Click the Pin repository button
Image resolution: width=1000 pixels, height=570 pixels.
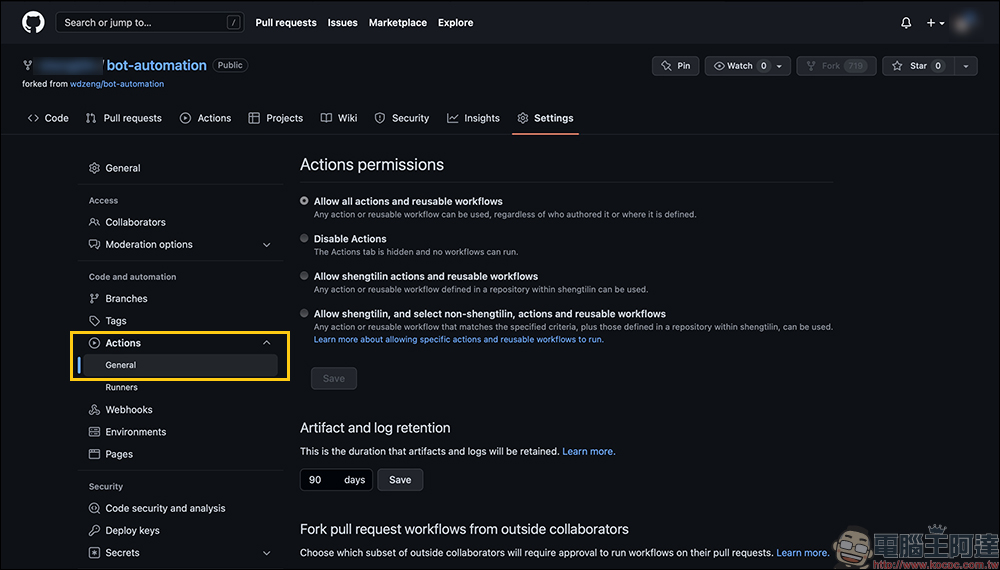click(x=675, y=66)
